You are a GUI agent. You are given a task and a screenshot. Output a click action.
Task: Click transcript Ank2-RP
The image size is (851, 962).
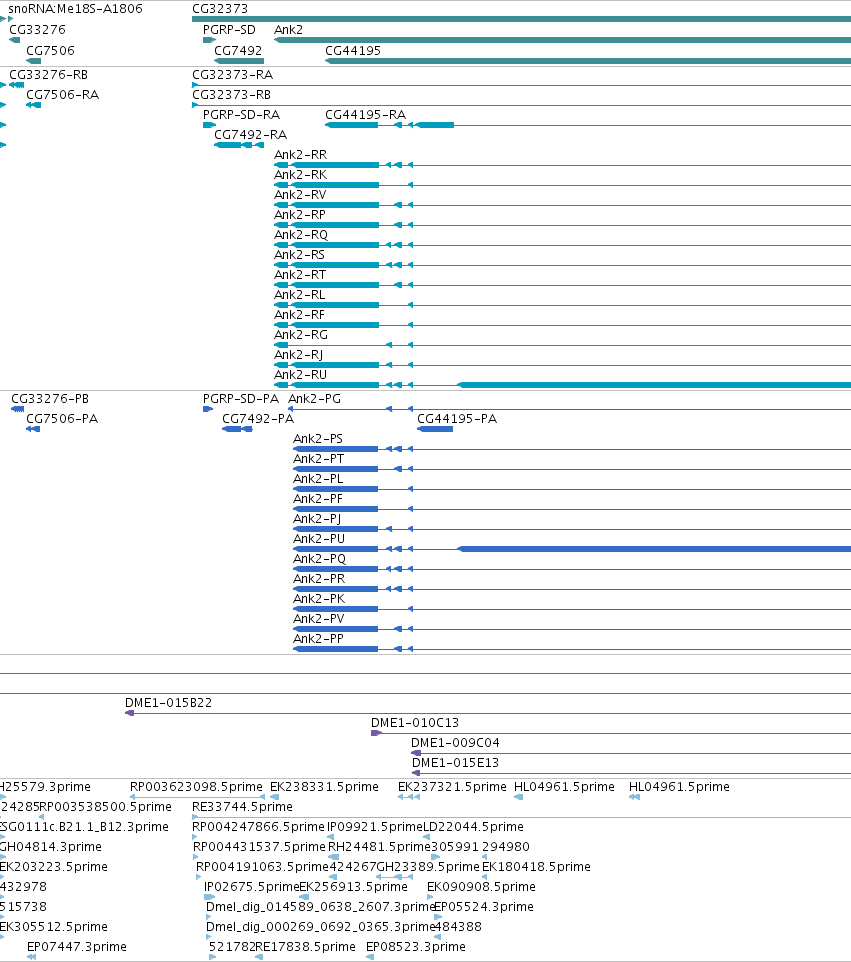(x=299, y=215)
